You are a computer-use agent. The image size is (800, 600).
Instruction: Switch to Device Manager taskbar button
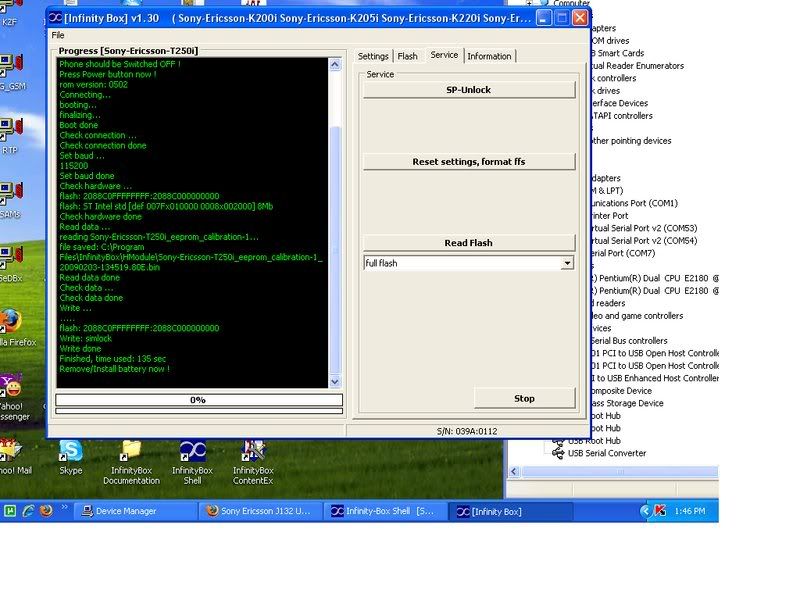[136, 511]
